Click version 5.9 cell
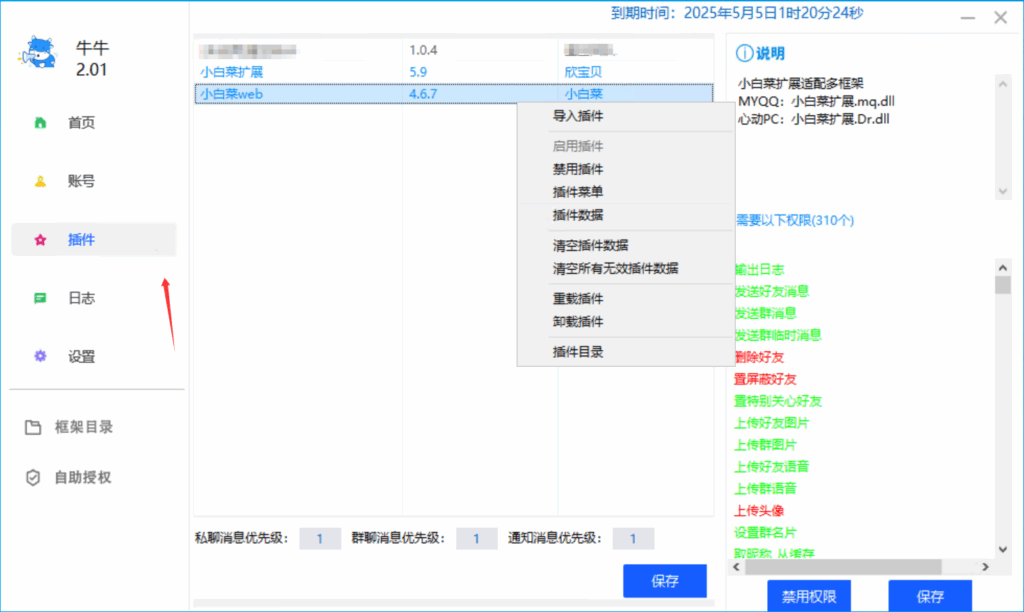Screen dimensions: 1024x612 click(x=418, y=72)
